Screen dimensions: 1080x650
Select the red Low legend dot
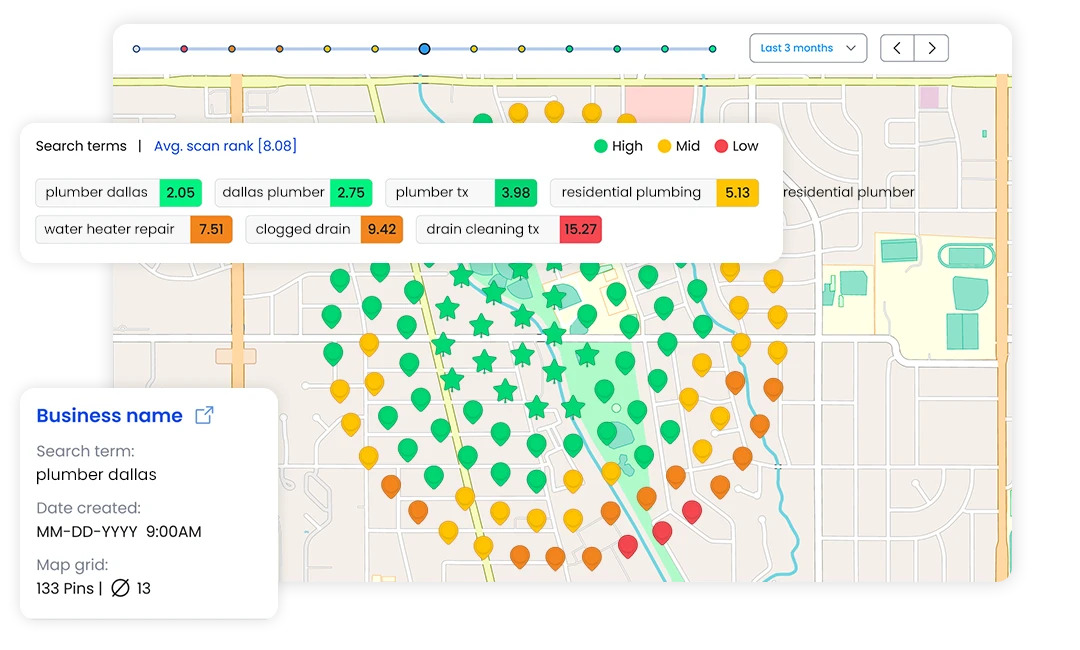(721, 146)
